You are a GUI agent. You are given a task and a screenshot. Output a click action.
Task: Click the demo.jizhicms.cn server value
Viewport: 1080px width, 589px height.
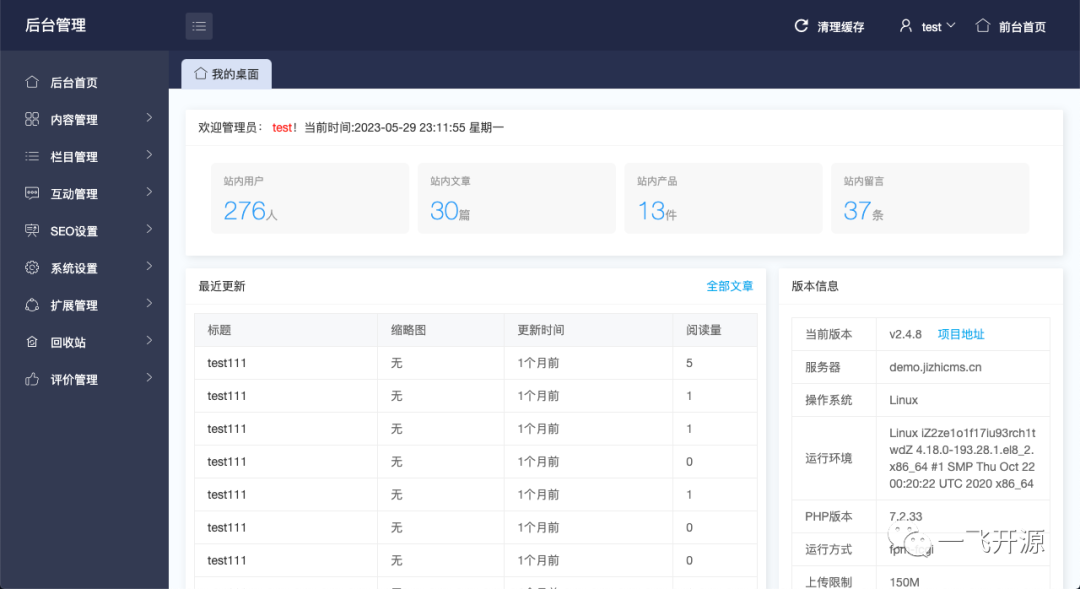(935, 367)
